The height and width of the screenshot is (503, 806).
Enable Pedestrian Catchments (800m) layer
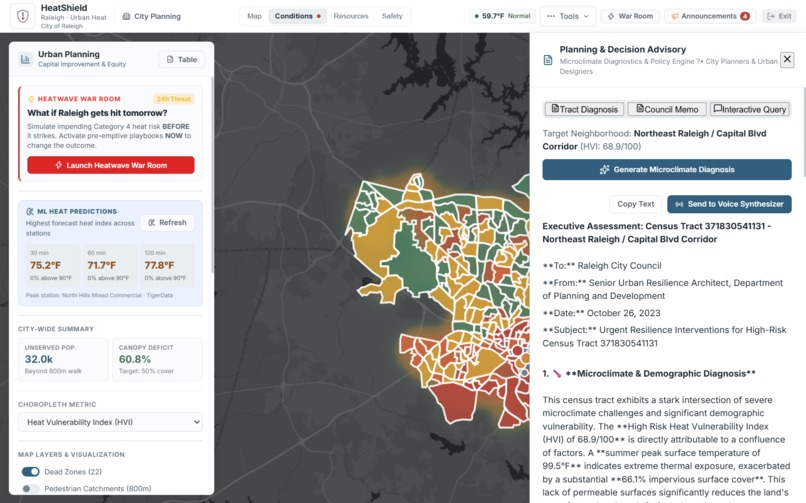(x=30, y=489)
